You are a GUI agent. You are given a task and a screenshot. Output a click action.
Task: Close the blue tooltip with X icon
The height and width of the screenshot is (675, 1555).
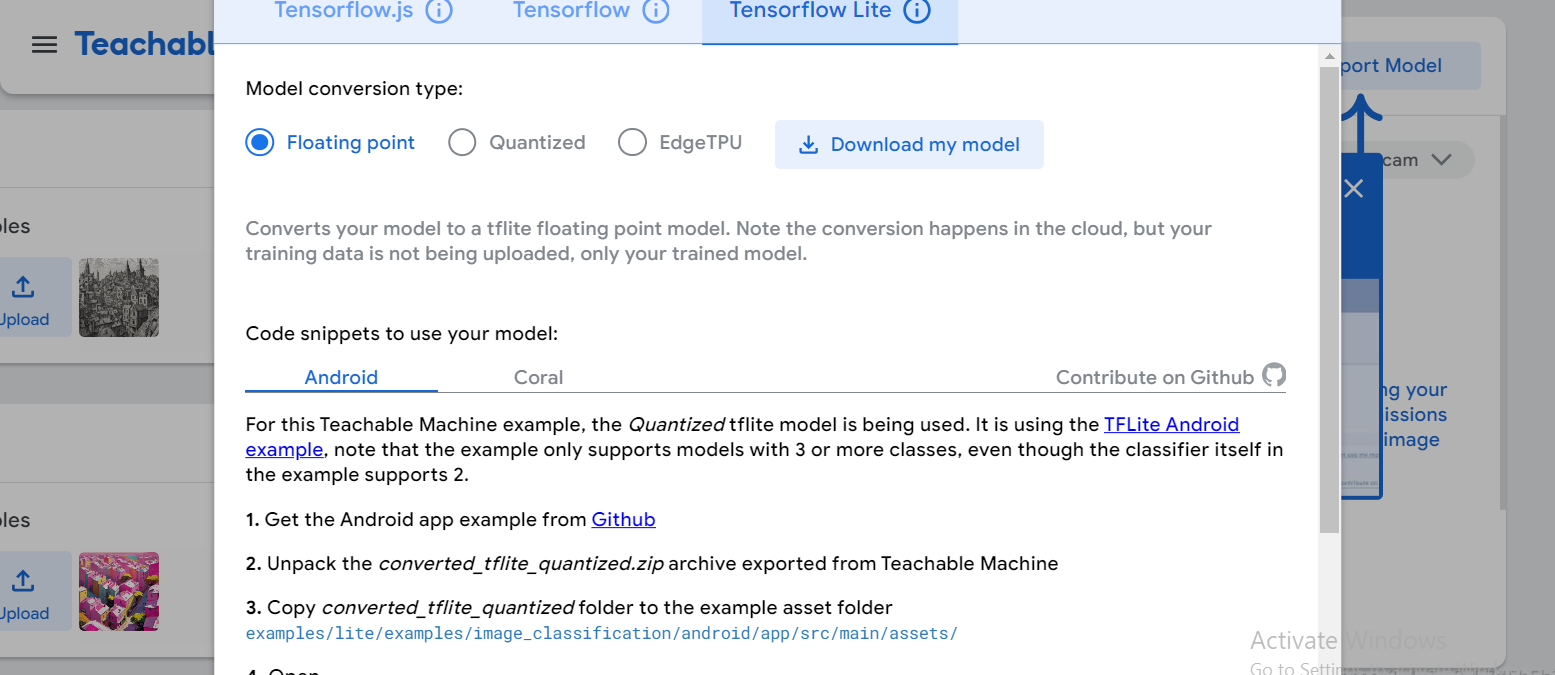click(1353, 188)
